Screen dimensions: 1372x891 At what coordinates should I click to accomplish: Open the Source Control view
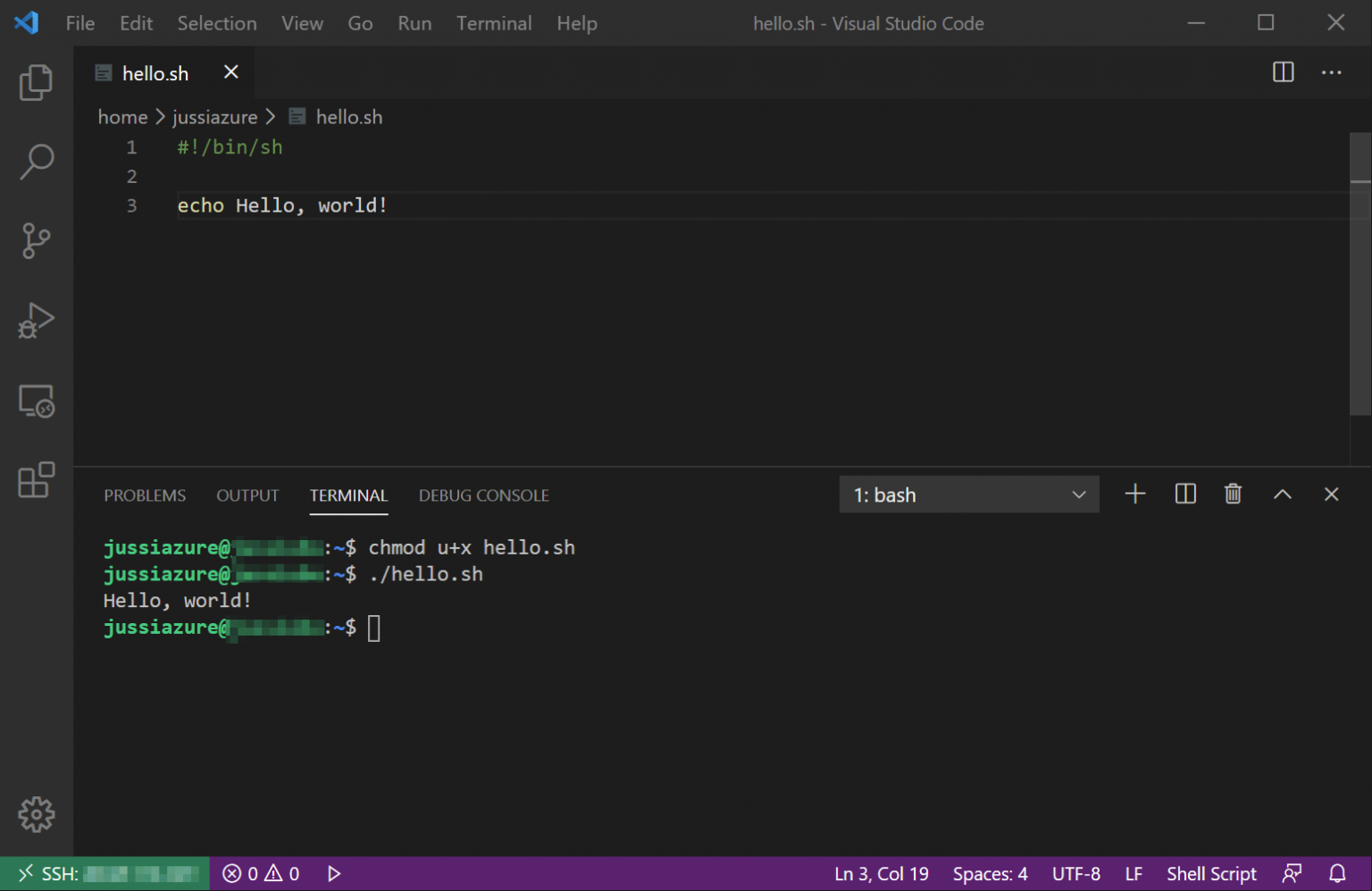[36, 241]
